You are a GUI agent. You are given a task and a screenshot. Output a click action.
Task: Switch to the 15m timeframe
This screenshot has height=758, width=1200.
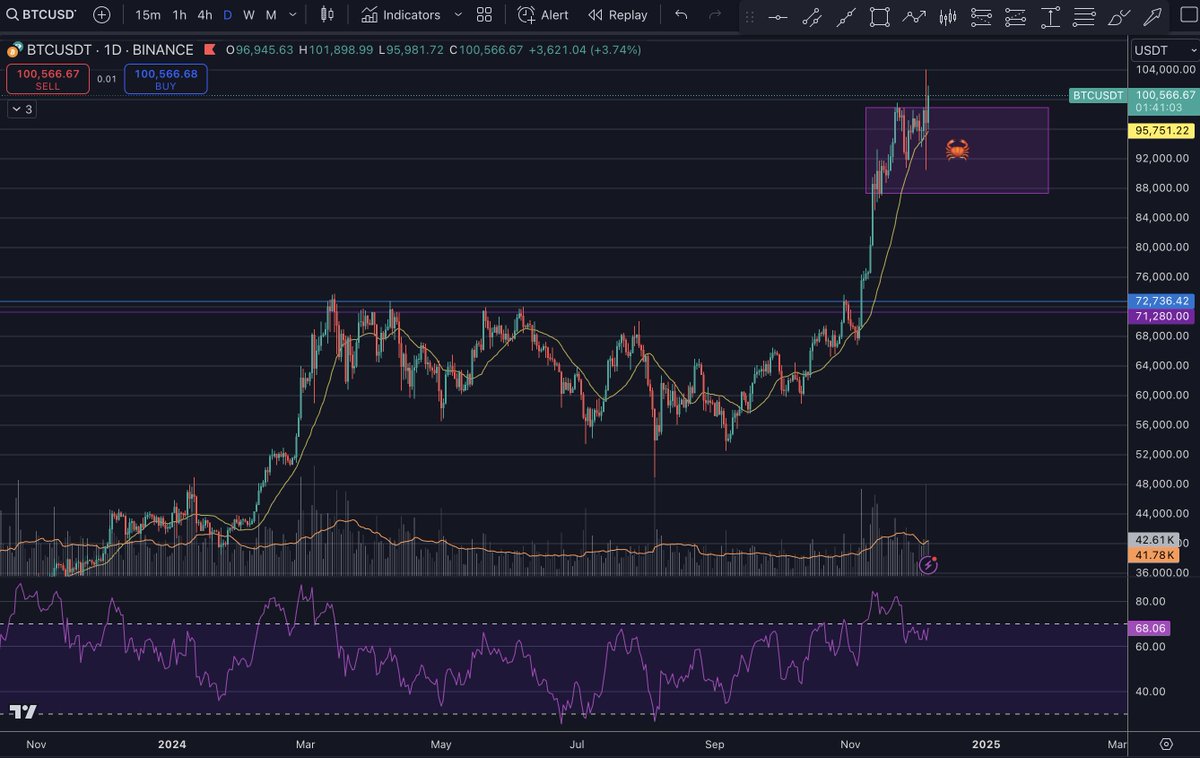(x=148, y=15)
